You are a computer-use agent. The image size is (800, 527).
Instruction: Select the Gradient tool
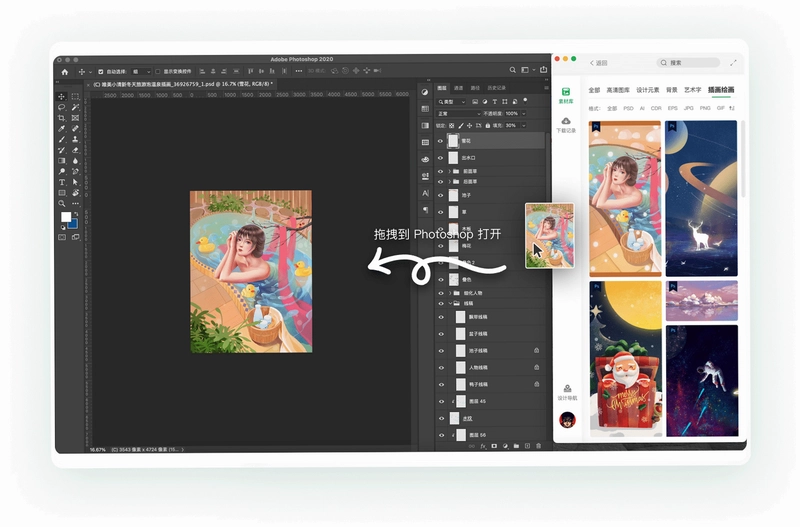(62, 161)
